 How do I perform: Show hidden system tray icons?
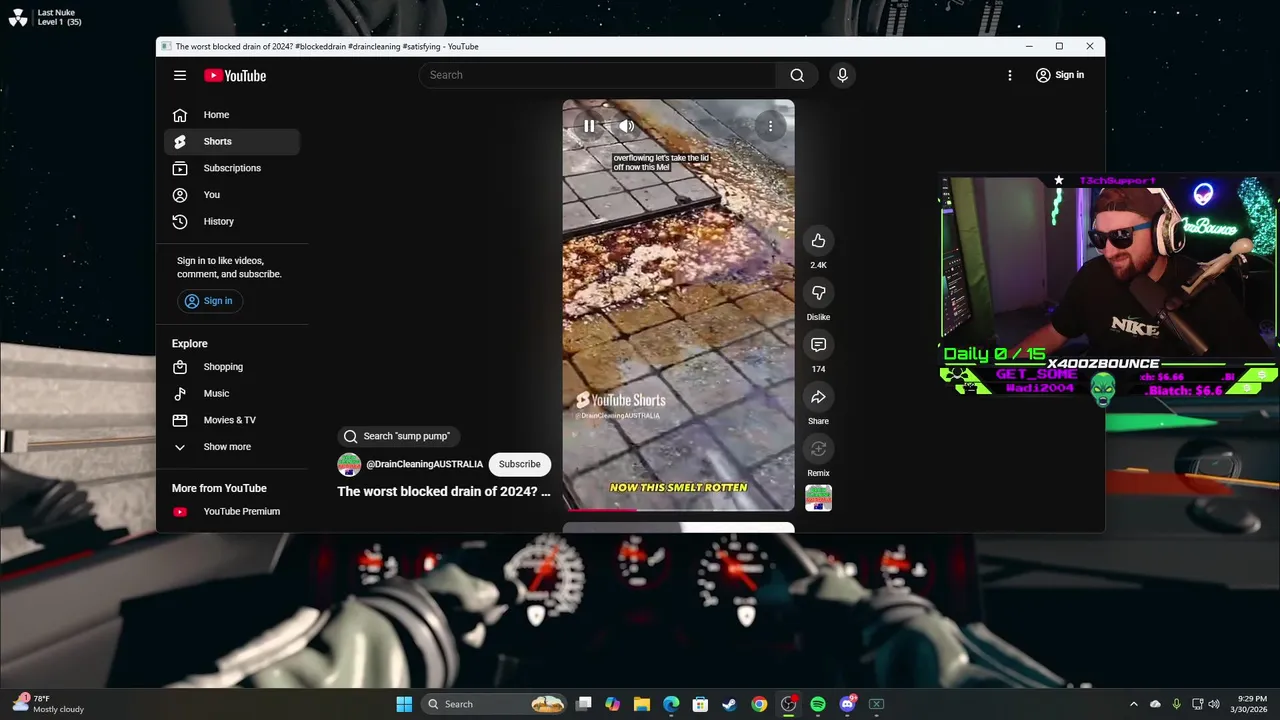pos(1133,704)
